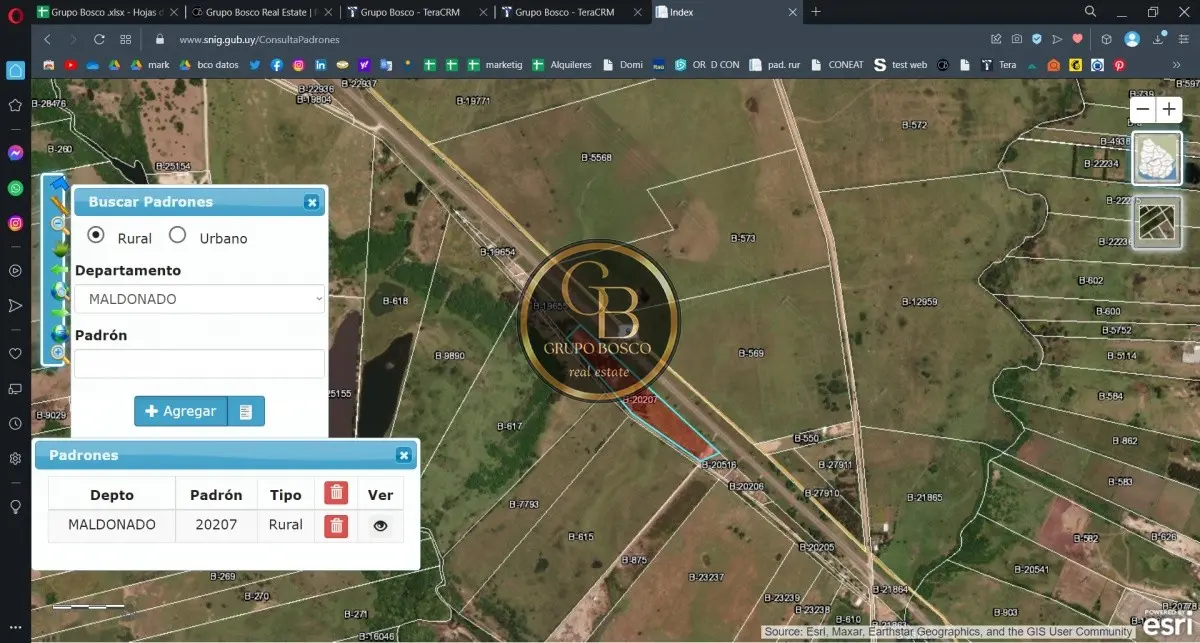The image size is (1200, 643).
Task: Close the Buscar Padrones panel
Action: [x=312, y=202]
